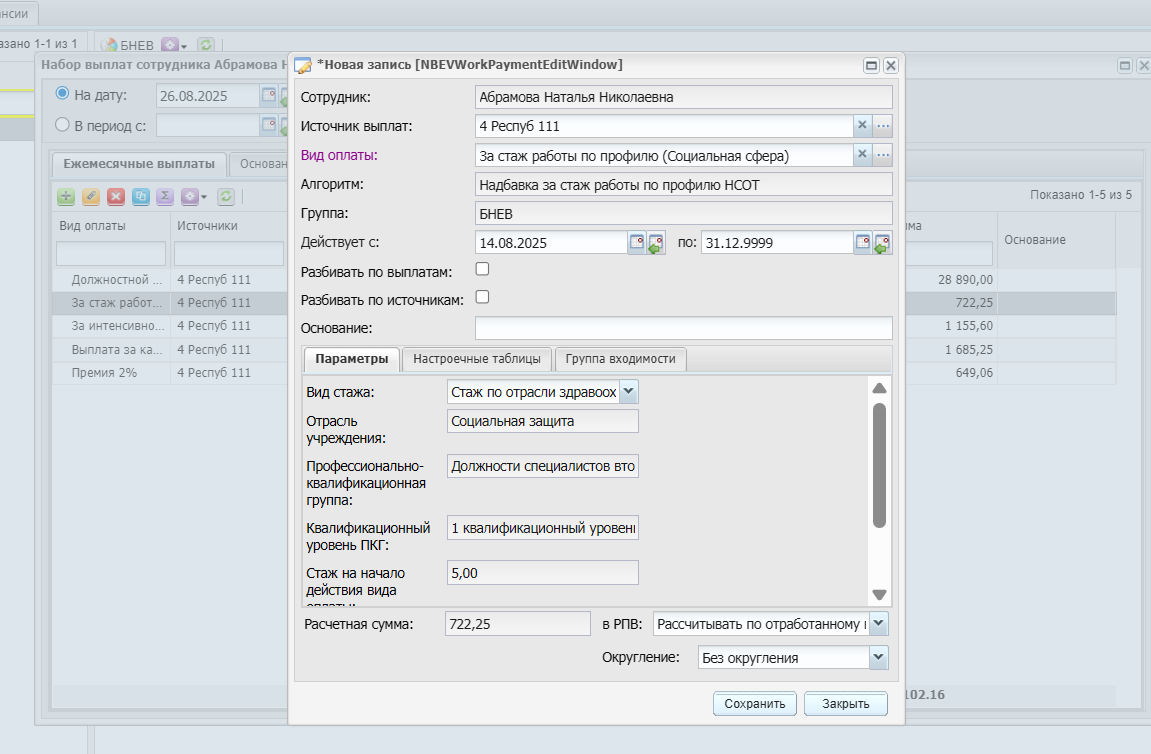Expand the Вид стажа dropdown
This screenshot has width=1151, height=754.
(628, 391)
